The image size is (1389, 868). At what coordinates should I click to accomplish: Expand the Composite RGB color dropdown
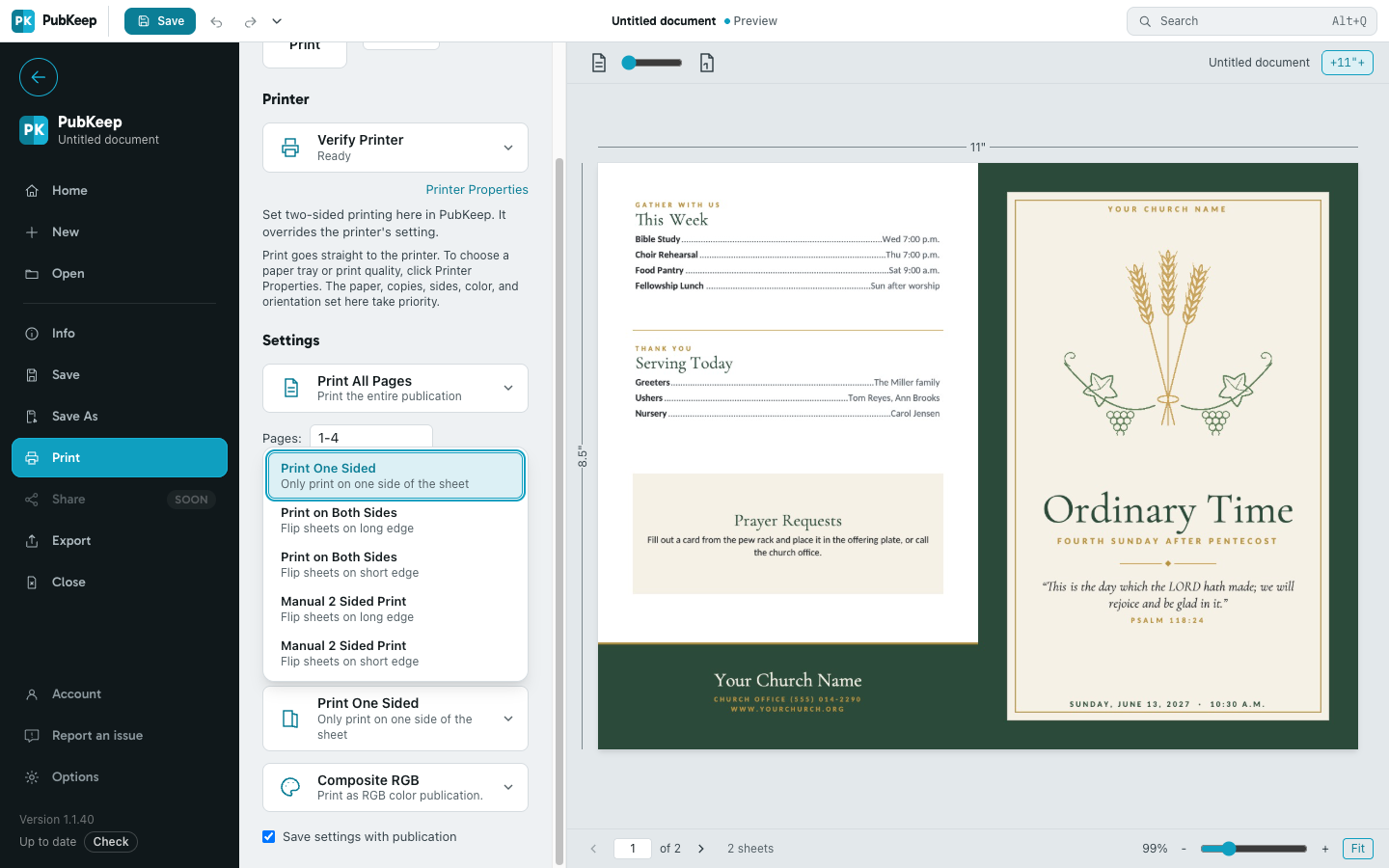(x=395, y=787)
